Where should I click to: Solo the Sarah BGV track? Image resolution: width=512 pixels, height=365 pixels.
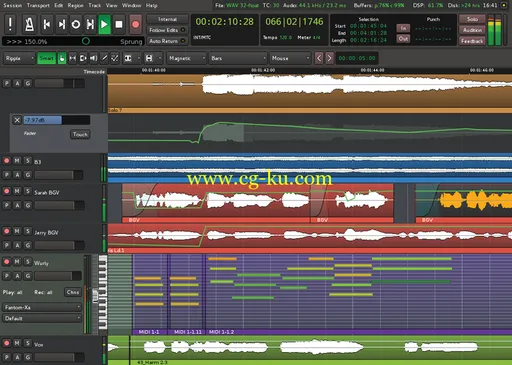(x=28, y=191)
